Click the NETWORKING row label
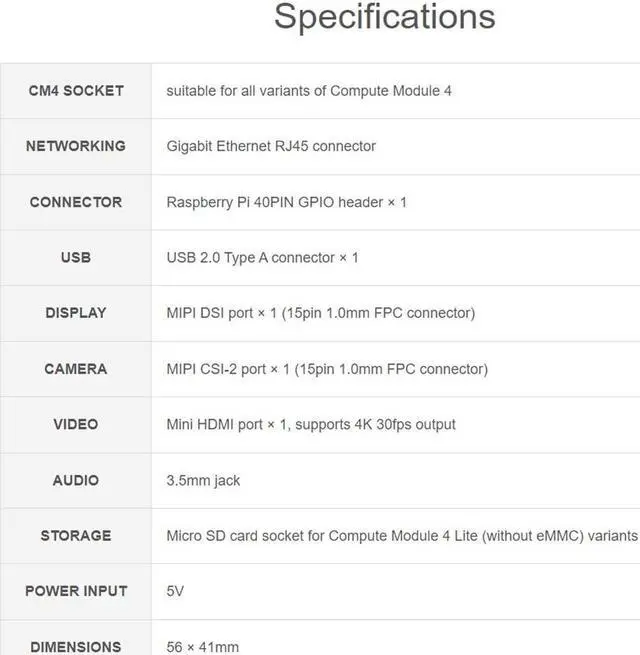Image resolution: width=640 pixels, height=655 pixels. click(x=76, y=146)
